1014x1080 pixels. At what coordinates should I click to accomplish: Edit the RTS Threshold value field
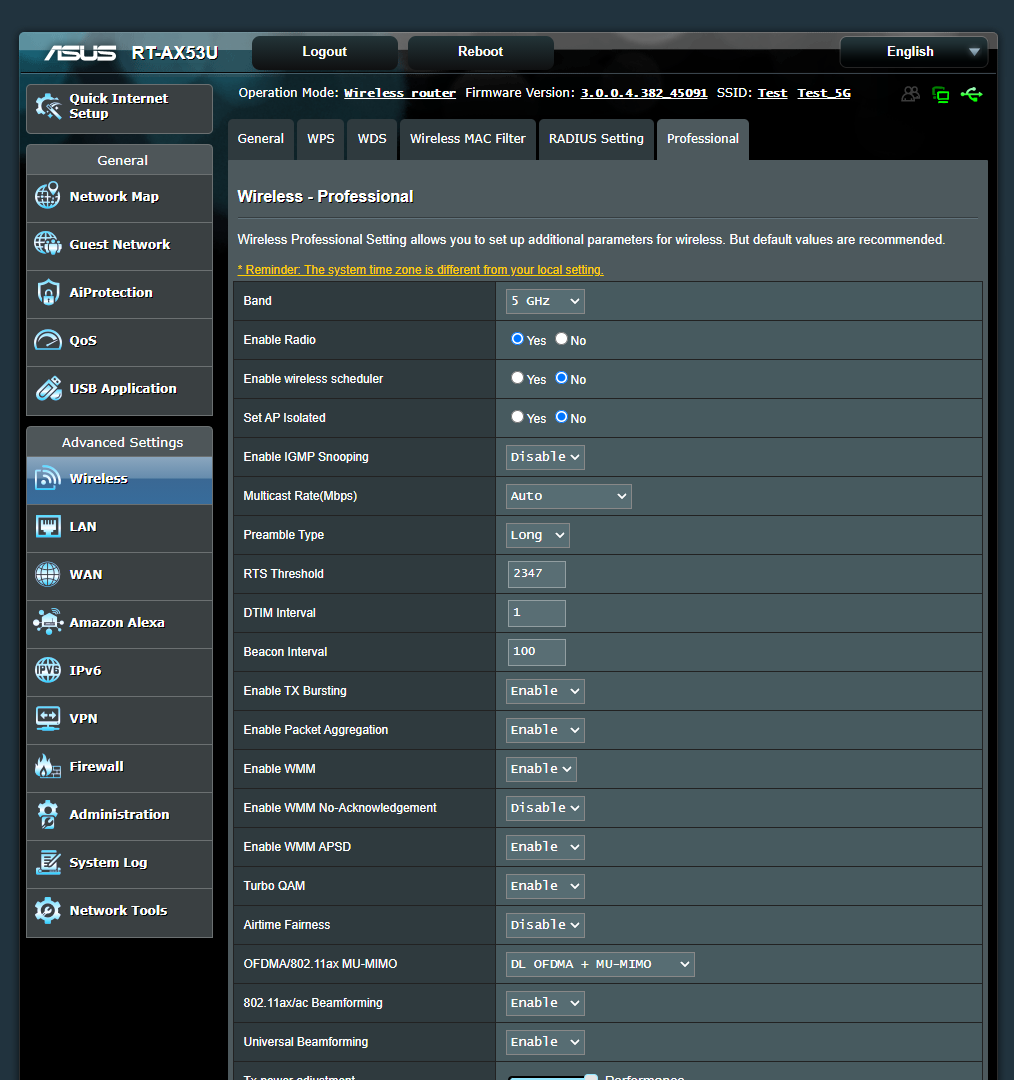pos(536,574)
